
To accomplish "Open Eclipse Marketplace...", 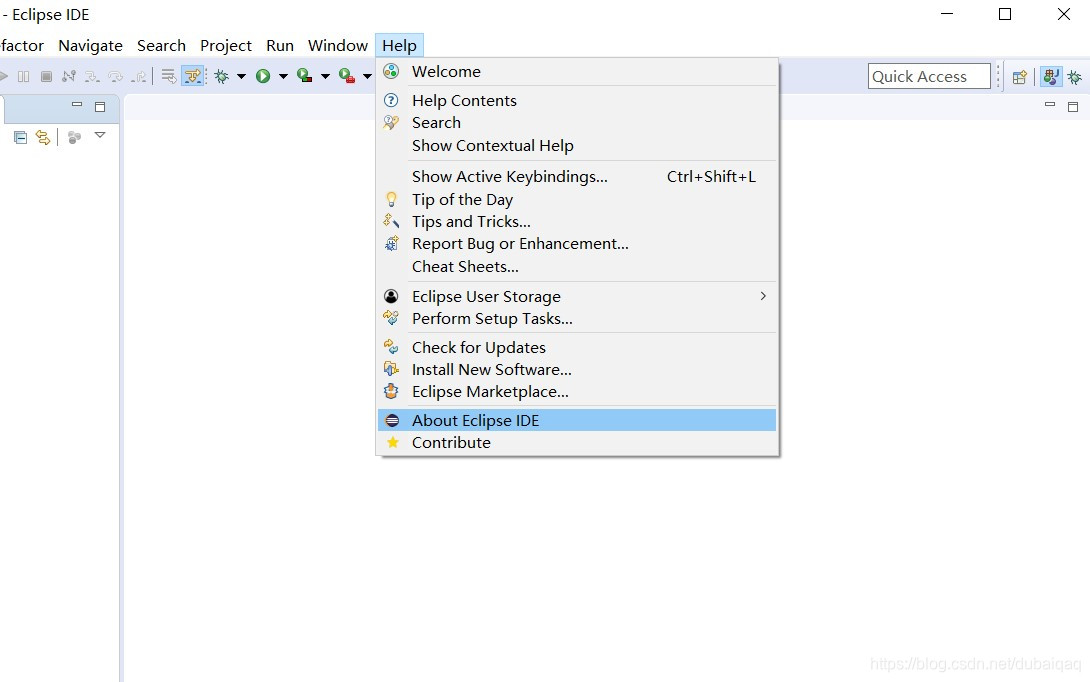I will [x=577, y=392].
